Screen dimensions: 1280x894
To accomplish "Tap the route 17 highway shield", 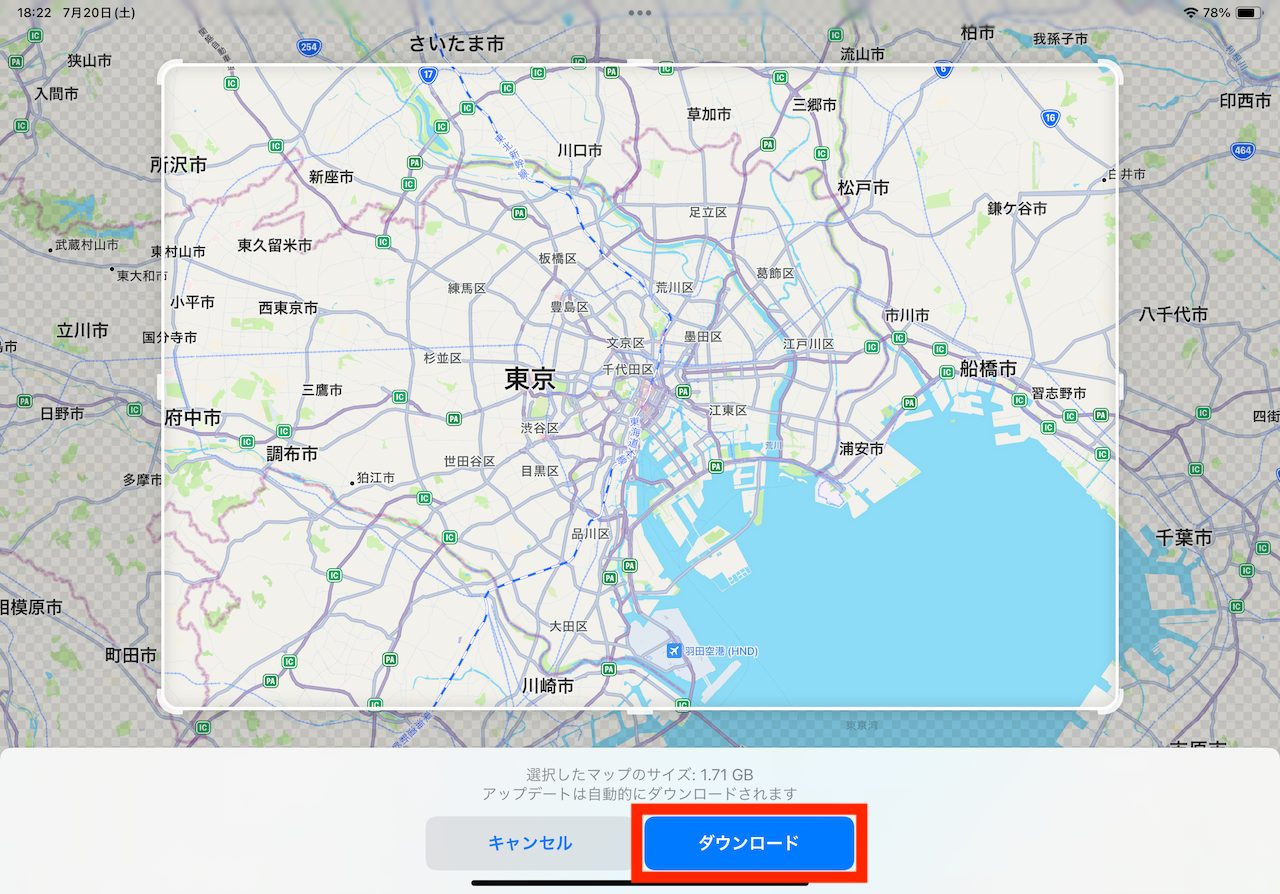I will 428,74.
